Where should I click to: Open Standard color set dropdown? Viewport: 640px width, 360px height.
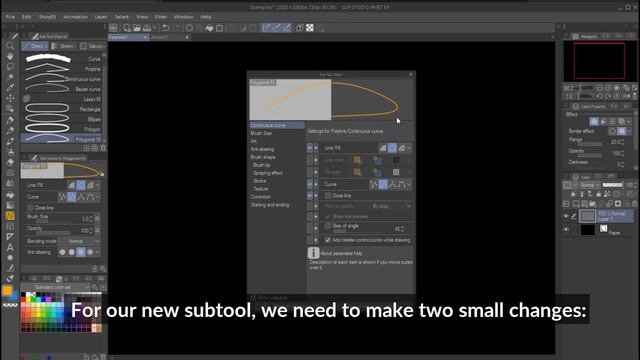(x=56, y=287)
